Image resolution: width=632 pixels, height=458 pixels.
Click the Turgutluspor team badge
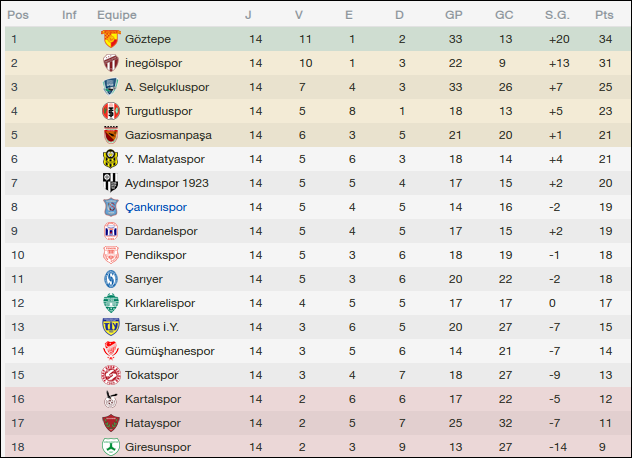pyautogui.click(x=110, y=111)
